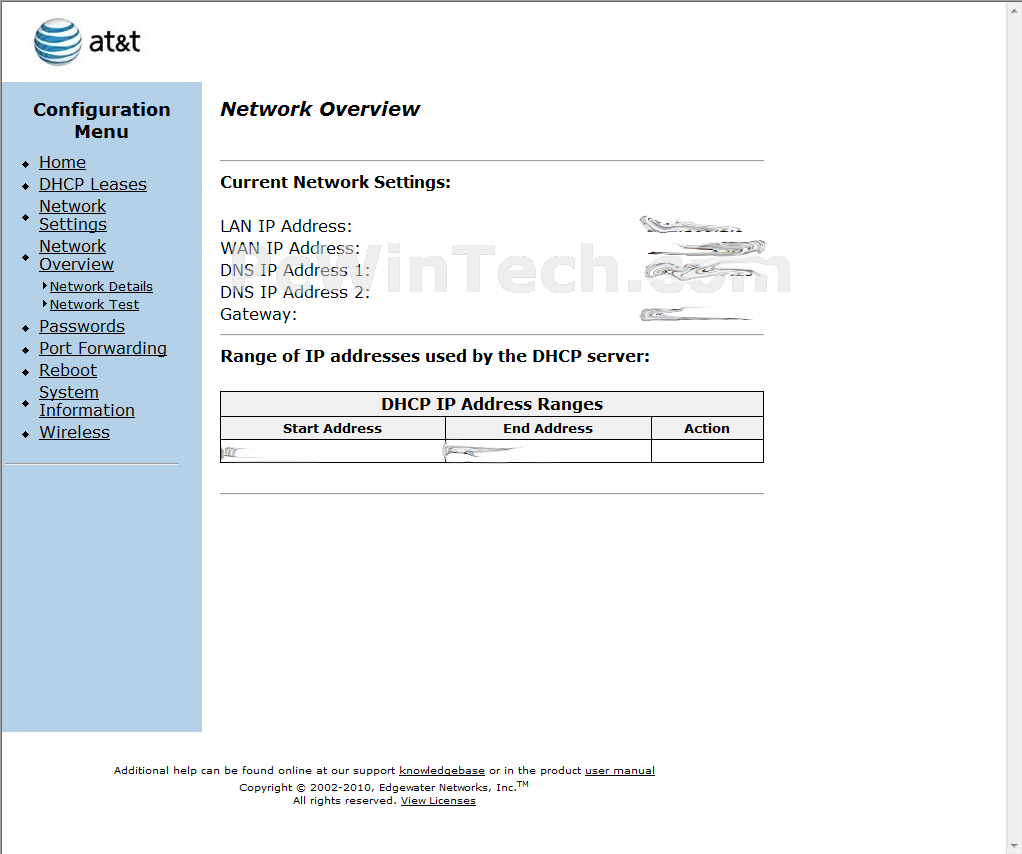Open Network Details sub-item

point(101,286)
